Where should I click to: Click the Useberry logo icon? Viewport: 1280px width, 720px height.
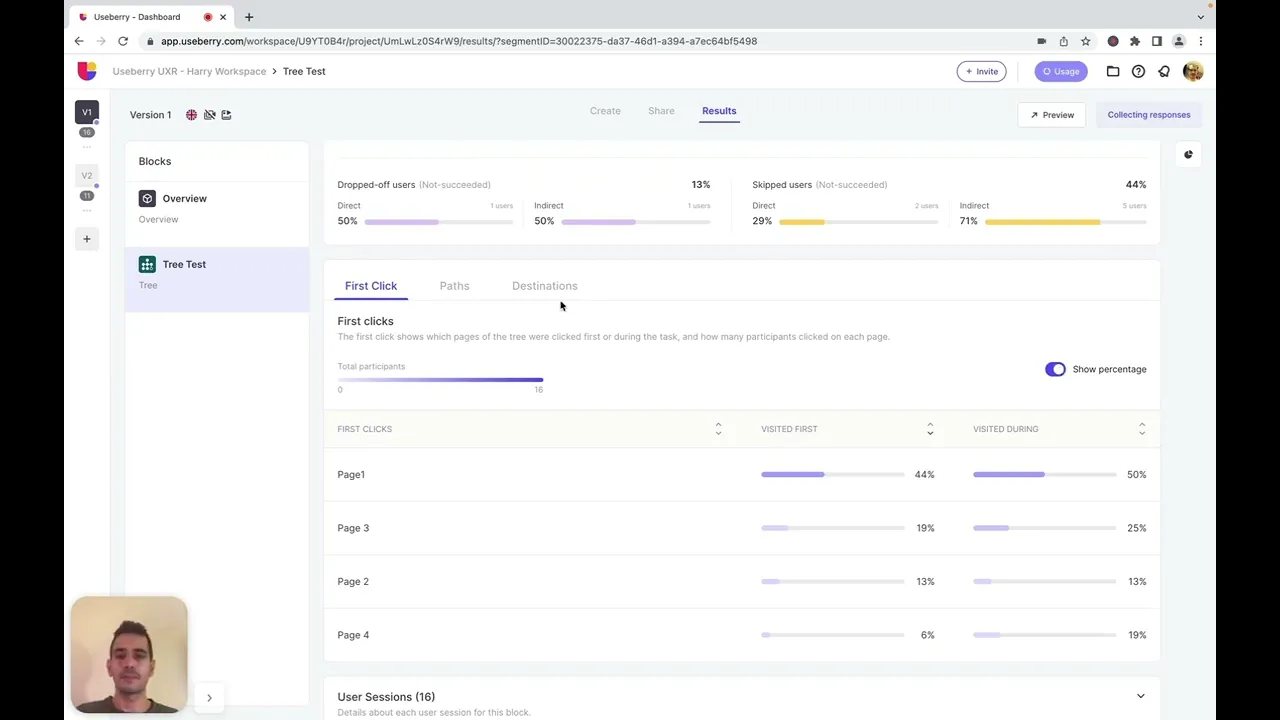87,71
